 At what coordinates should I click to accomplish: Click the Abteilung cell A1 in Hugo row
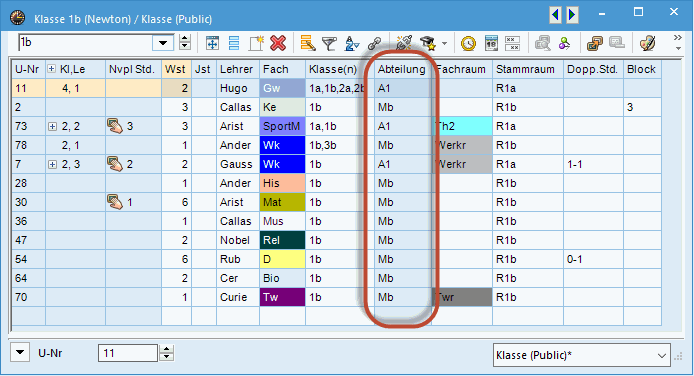(402, 88)
